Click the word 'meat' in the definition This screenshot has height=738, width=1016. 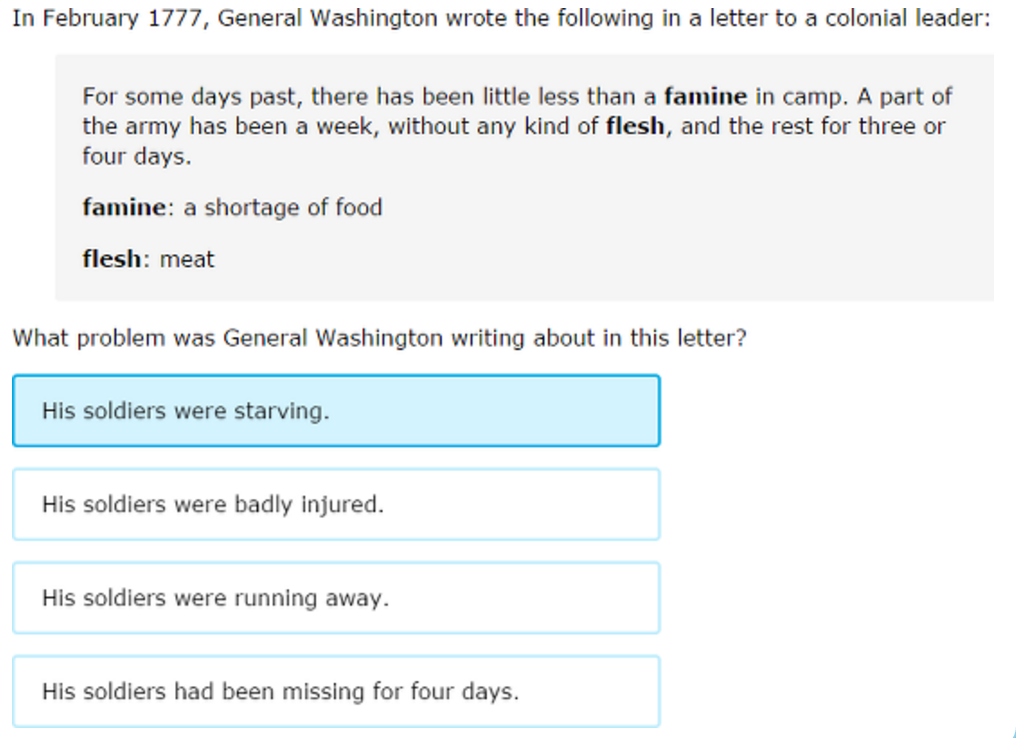pos(187,260)
